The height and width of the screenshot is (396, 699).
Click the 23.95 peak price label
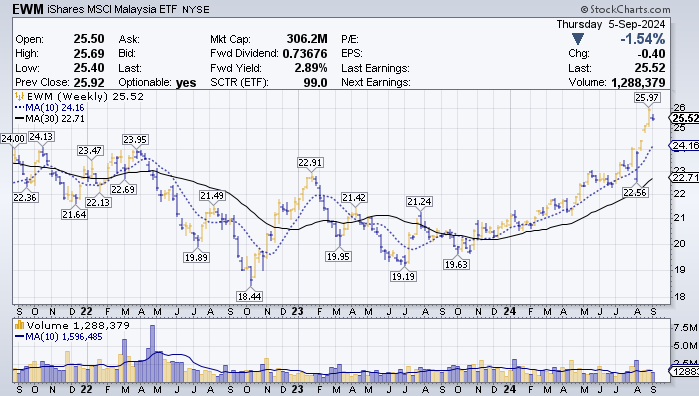click(x=135, y=139)
